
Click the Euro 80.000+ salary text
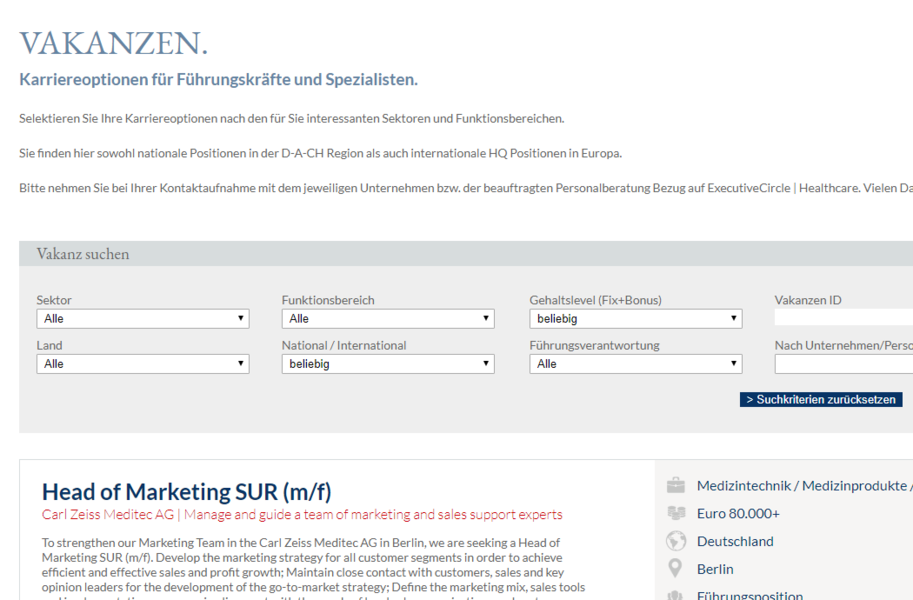pos(738,513)
